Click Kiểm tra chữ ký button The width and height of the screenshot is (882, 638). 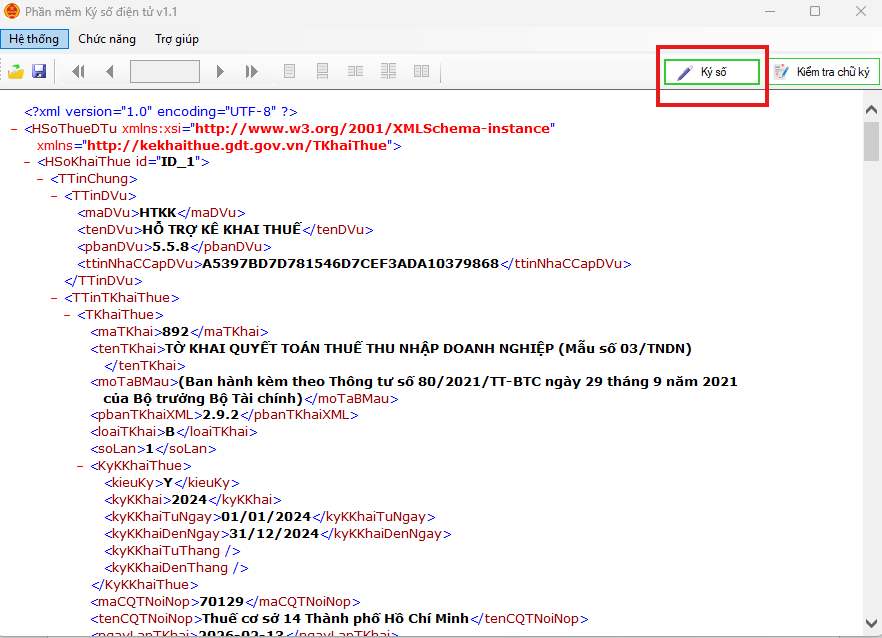[824, 72]
